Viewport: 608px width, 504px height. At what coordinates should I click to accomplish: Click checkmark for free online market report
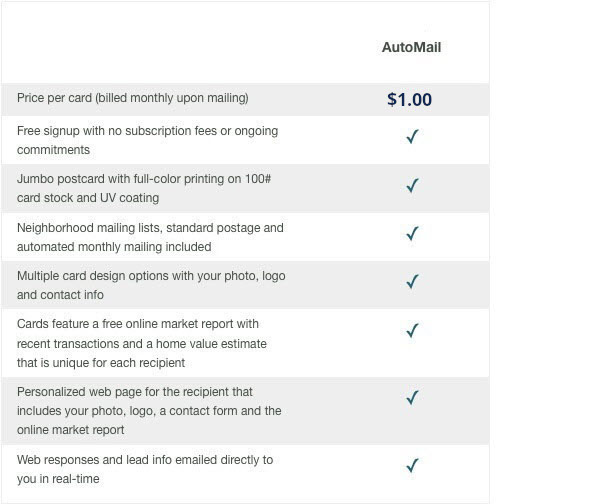(x=411, y=330)
